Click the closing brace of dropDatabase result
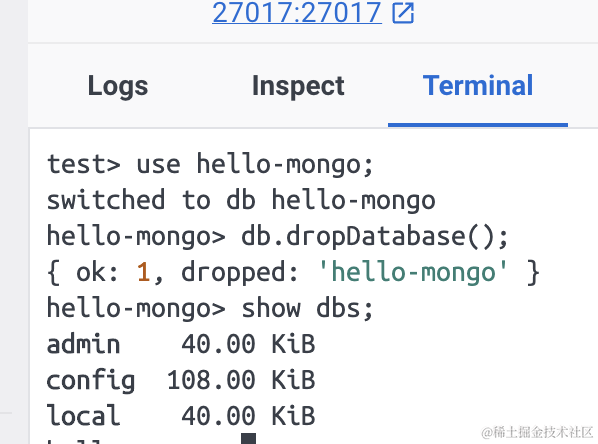598x444 pixels. (x=533, y=272)
